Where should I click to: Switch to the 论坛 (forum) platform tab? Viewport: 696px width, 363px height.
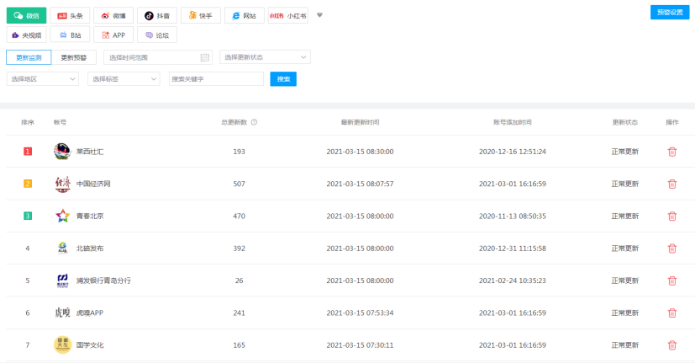[157, 35]
